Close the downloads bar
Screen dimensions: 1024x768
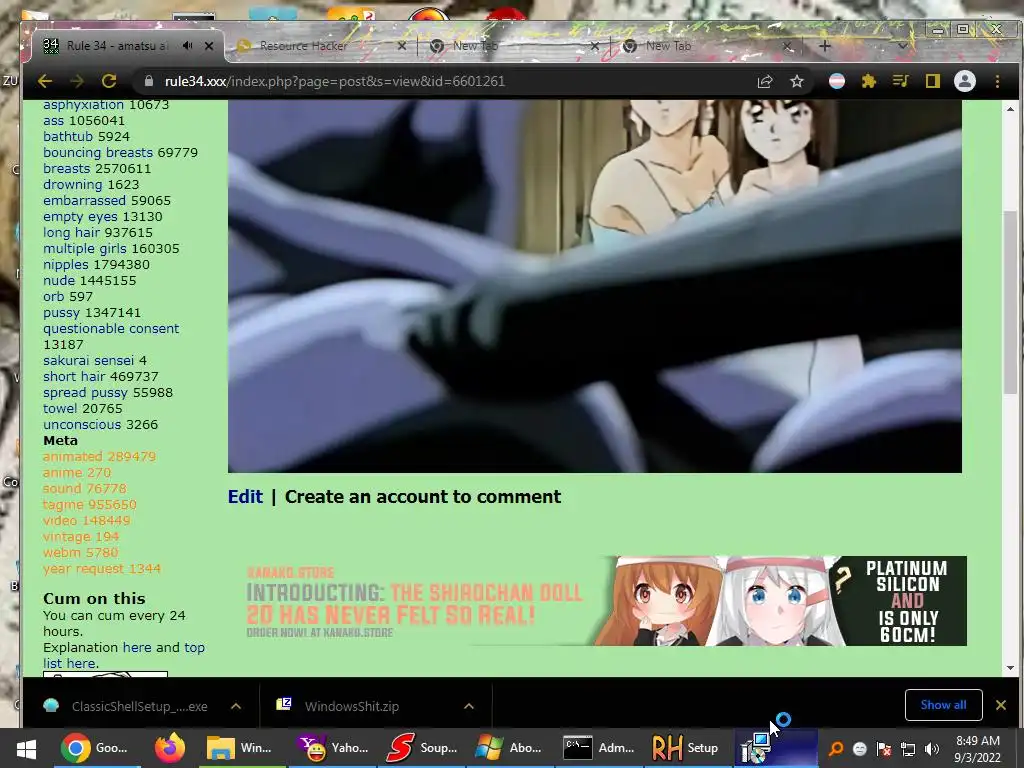tap(1000, 705)
